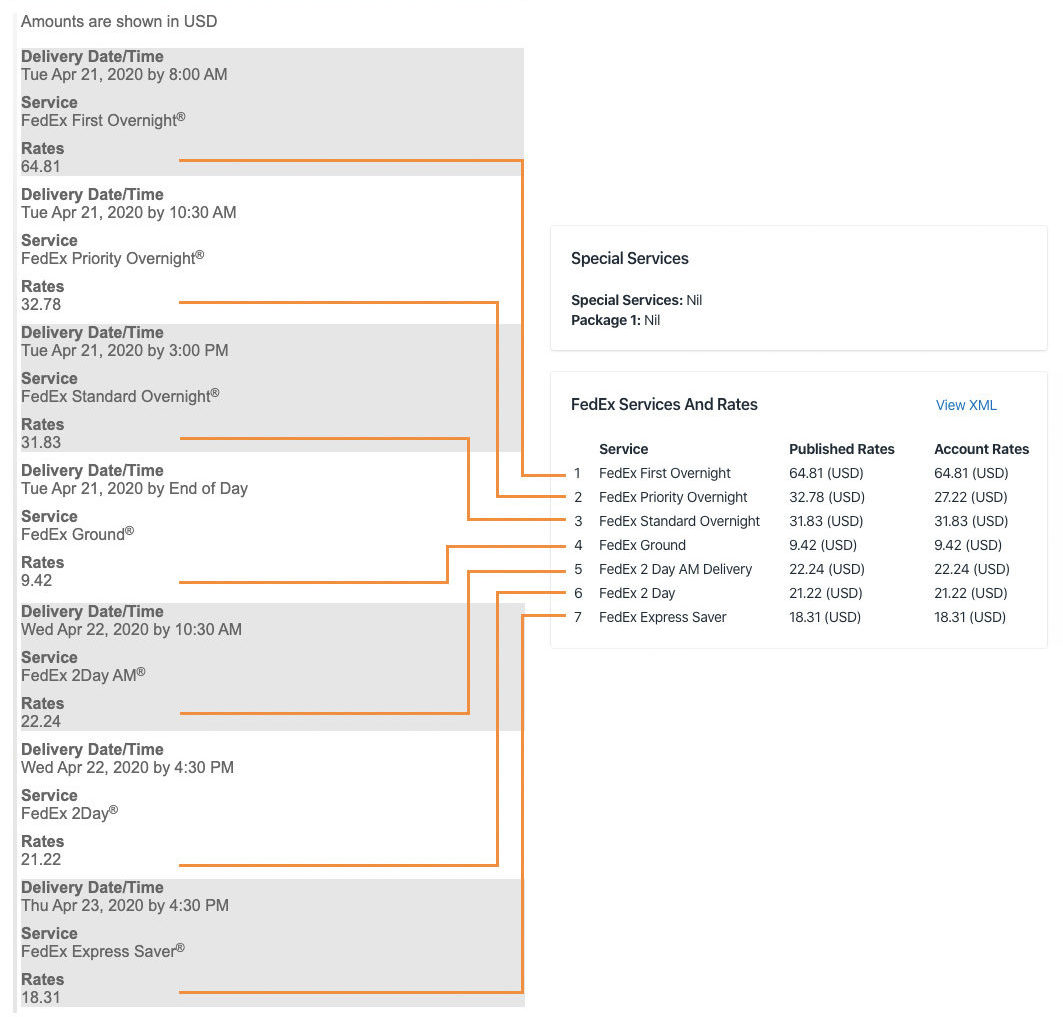Click the Account Rates column header
Viewport: 1063px width, 1017px height.
coord(980,449)
